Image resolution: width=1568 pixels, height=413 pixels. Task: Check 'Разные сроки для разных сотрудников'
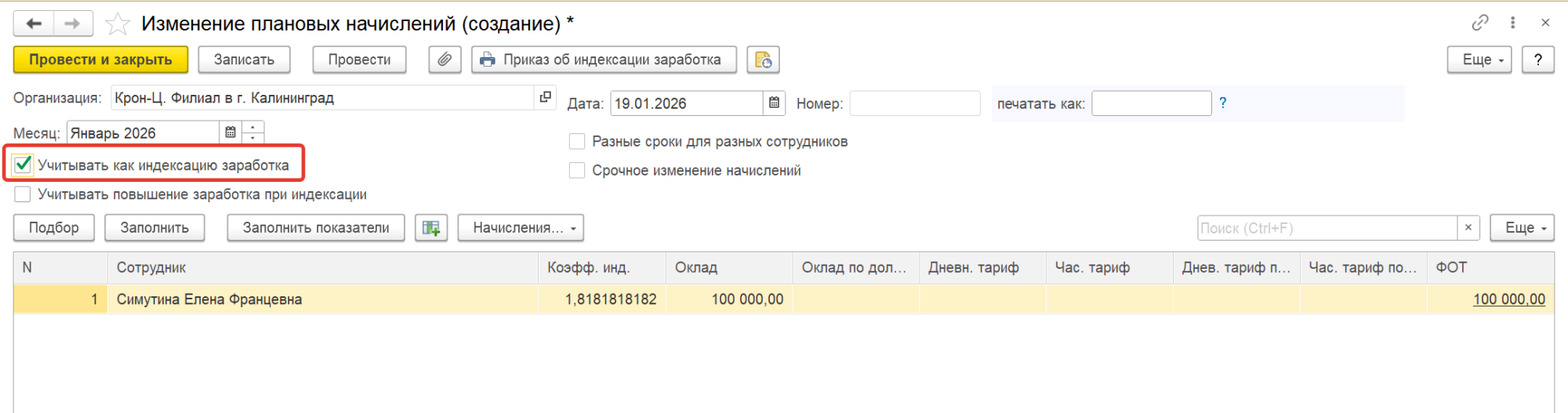click(577, 142)
